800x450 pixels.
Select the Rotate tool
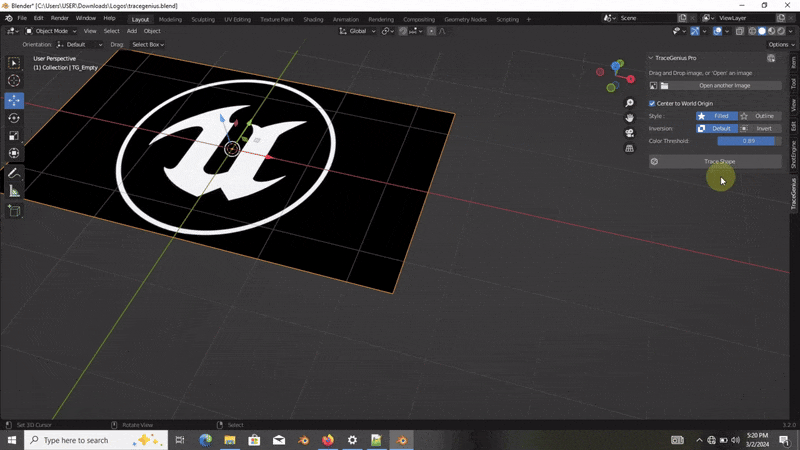pos(14,118)
